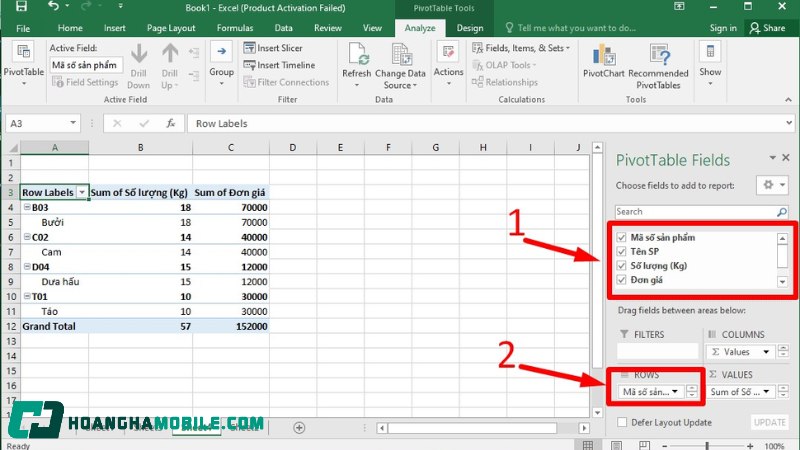The height and width of the screenshot is (450, 800).
Task: Close the PivotTable Fields pane
Action: pos(786,158)
